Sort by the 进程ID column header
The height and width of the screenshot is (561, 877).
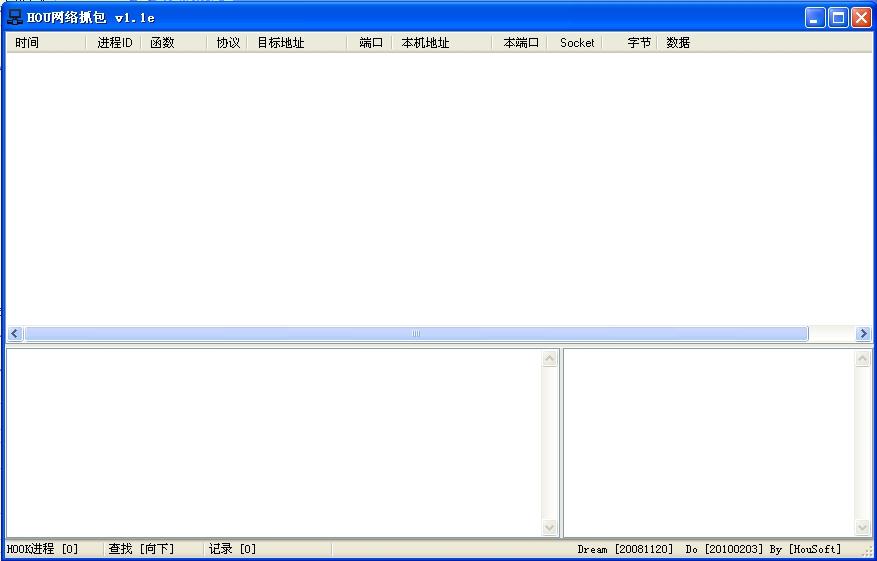114,43
